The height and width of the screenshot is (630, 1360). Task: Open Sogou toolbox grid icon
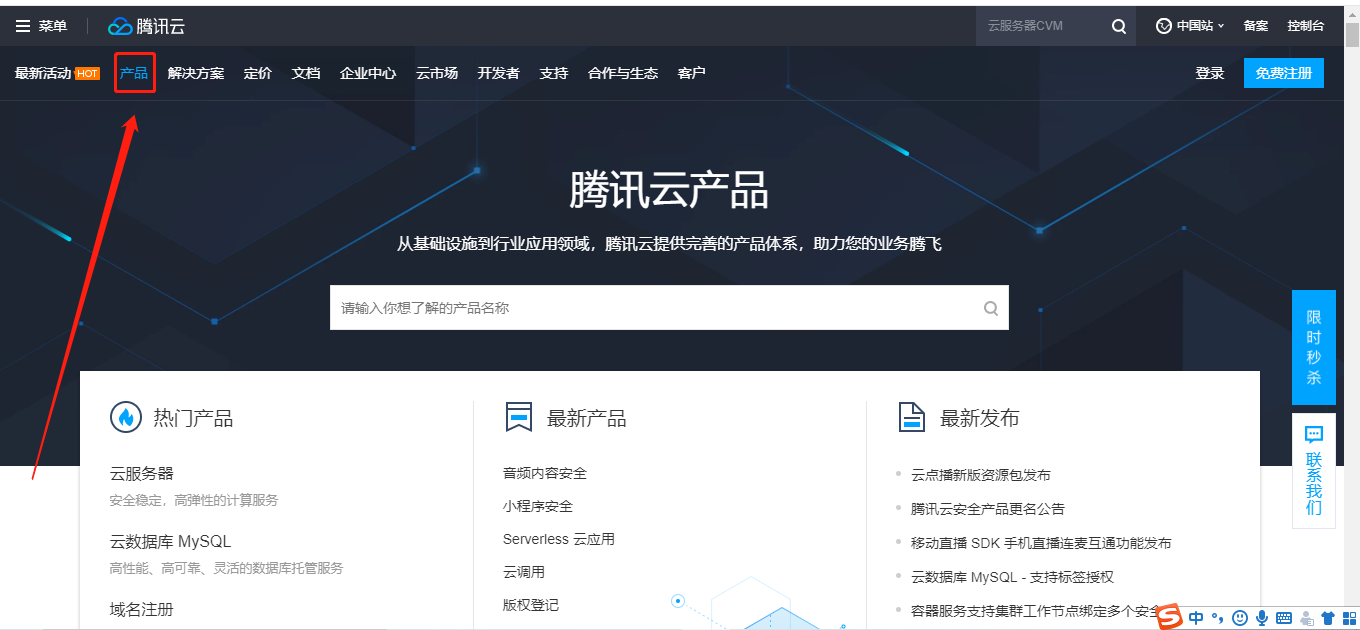pyautogui.click(x=1348, y=618)
